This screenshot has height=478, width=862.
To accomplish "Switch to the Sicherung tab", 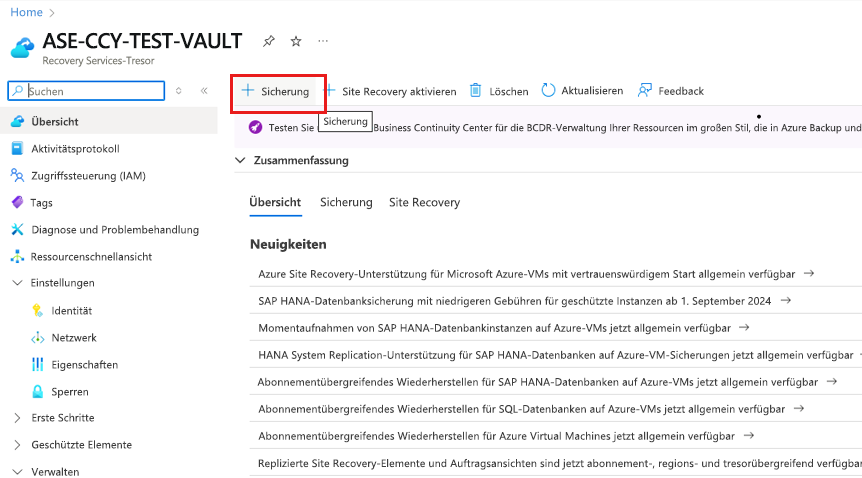I will click(x=346, y=202).
